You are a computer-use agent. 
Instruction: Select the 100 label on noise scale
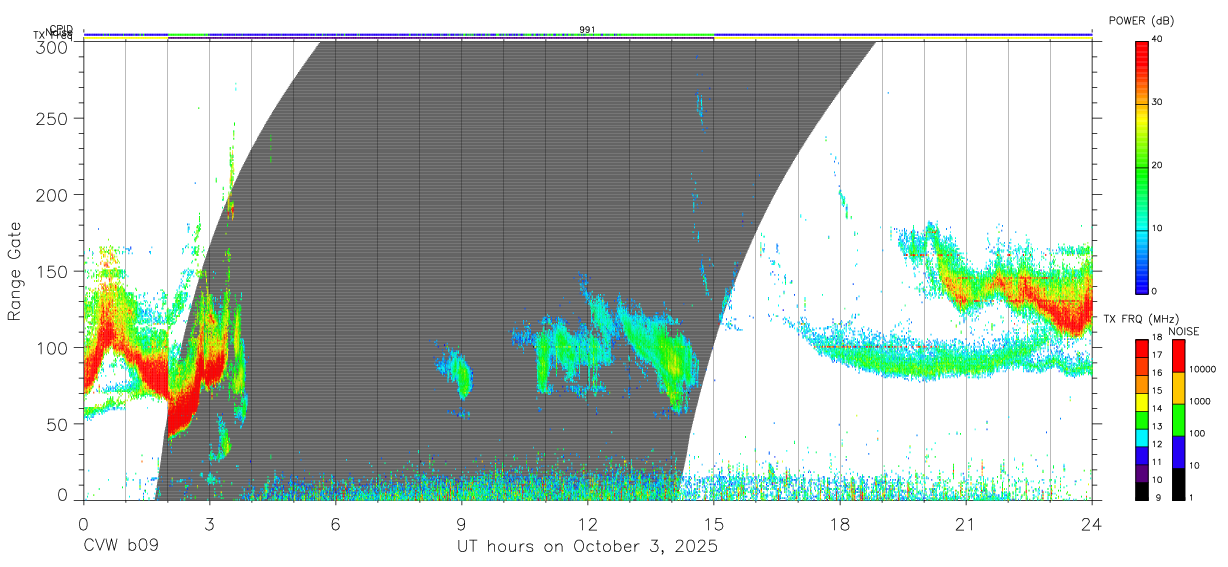[x=1195, y=433]
